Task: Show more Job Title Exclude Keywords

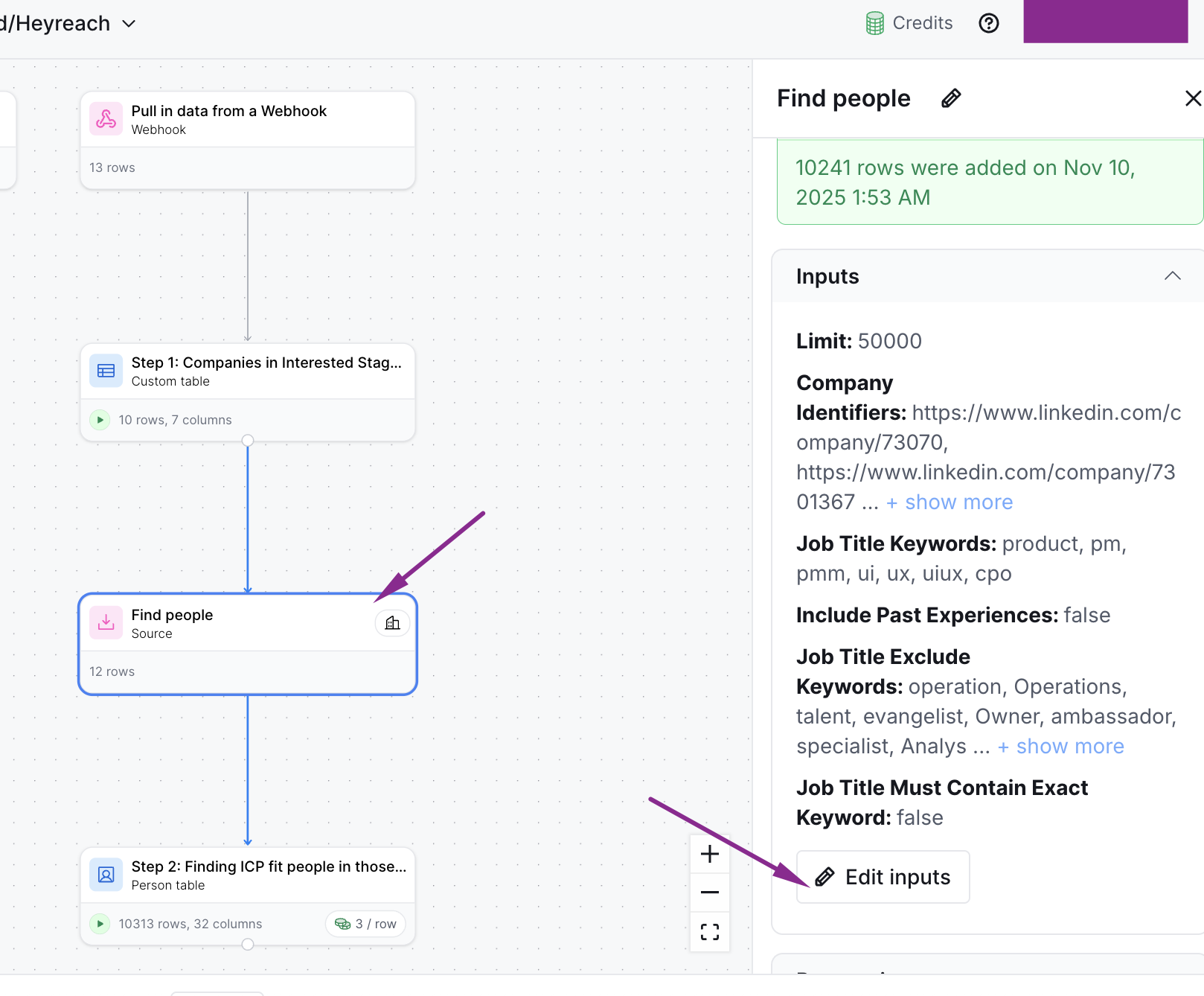Action: (1061, 745)
